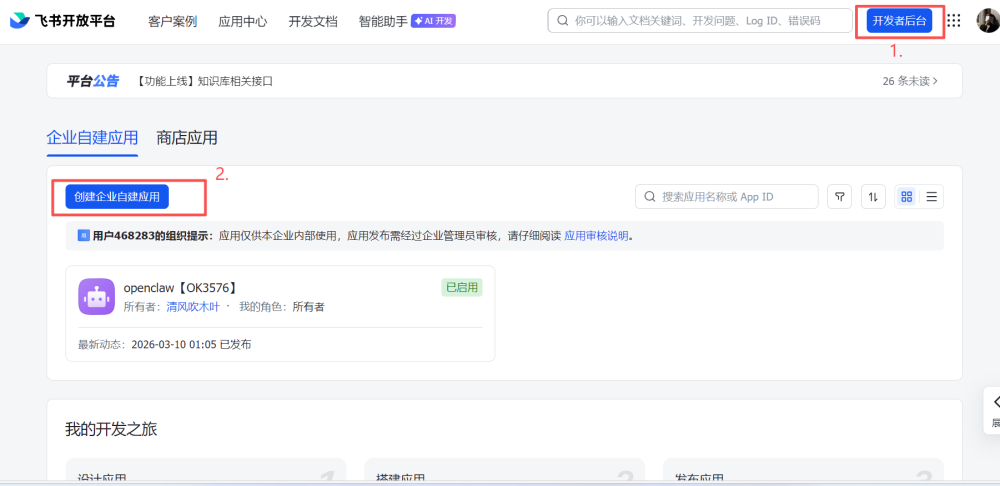
Task: Click the Feishu Open Platform logo
Action: (62, 21)
